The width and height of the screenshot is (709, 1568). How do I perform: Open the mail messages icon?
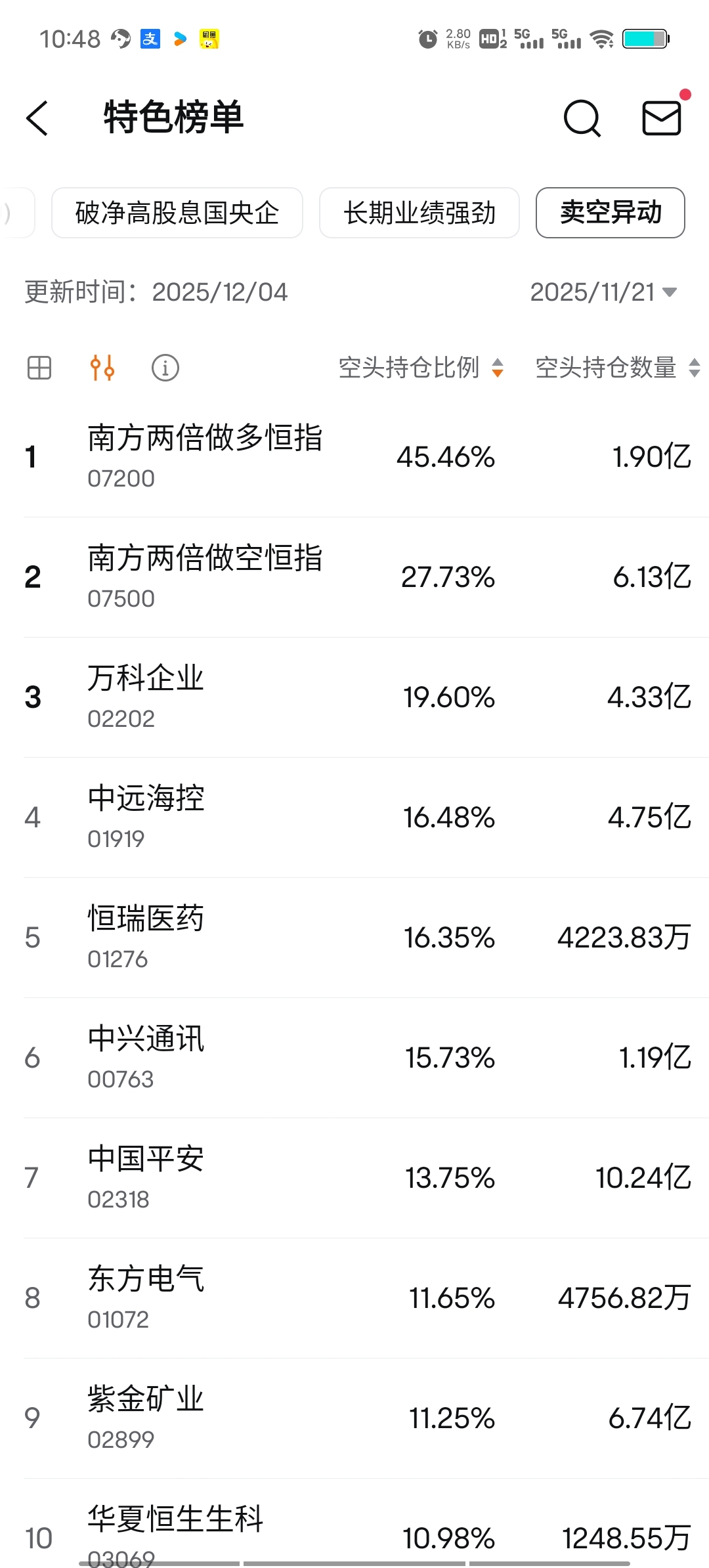point(661,118)
